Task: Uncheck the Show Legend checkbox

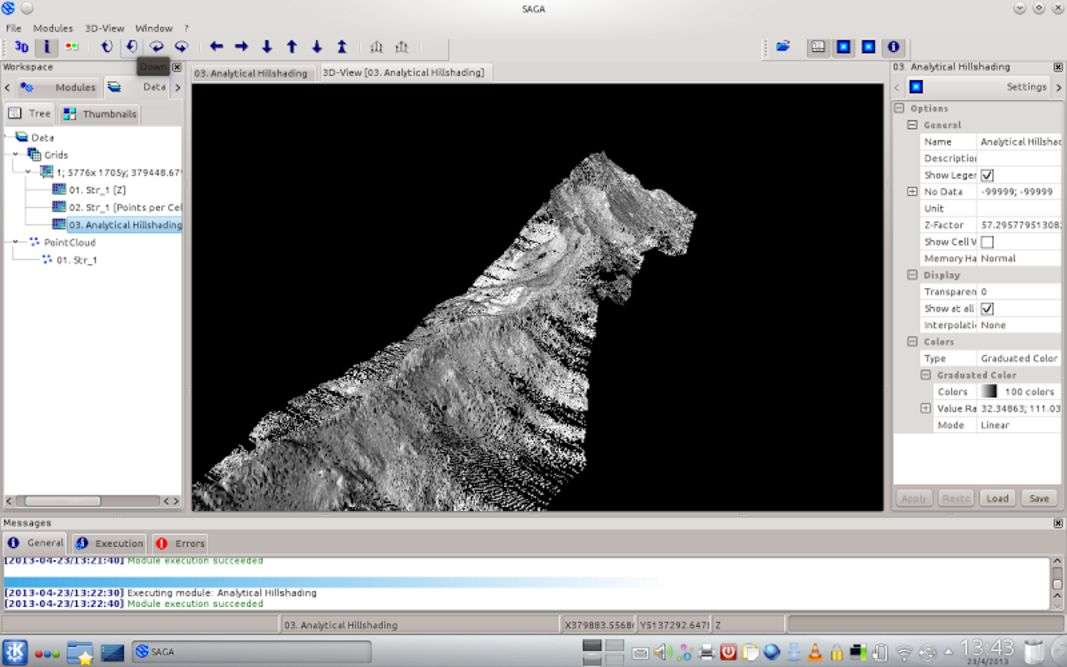Action: click(x=987, y=175)
